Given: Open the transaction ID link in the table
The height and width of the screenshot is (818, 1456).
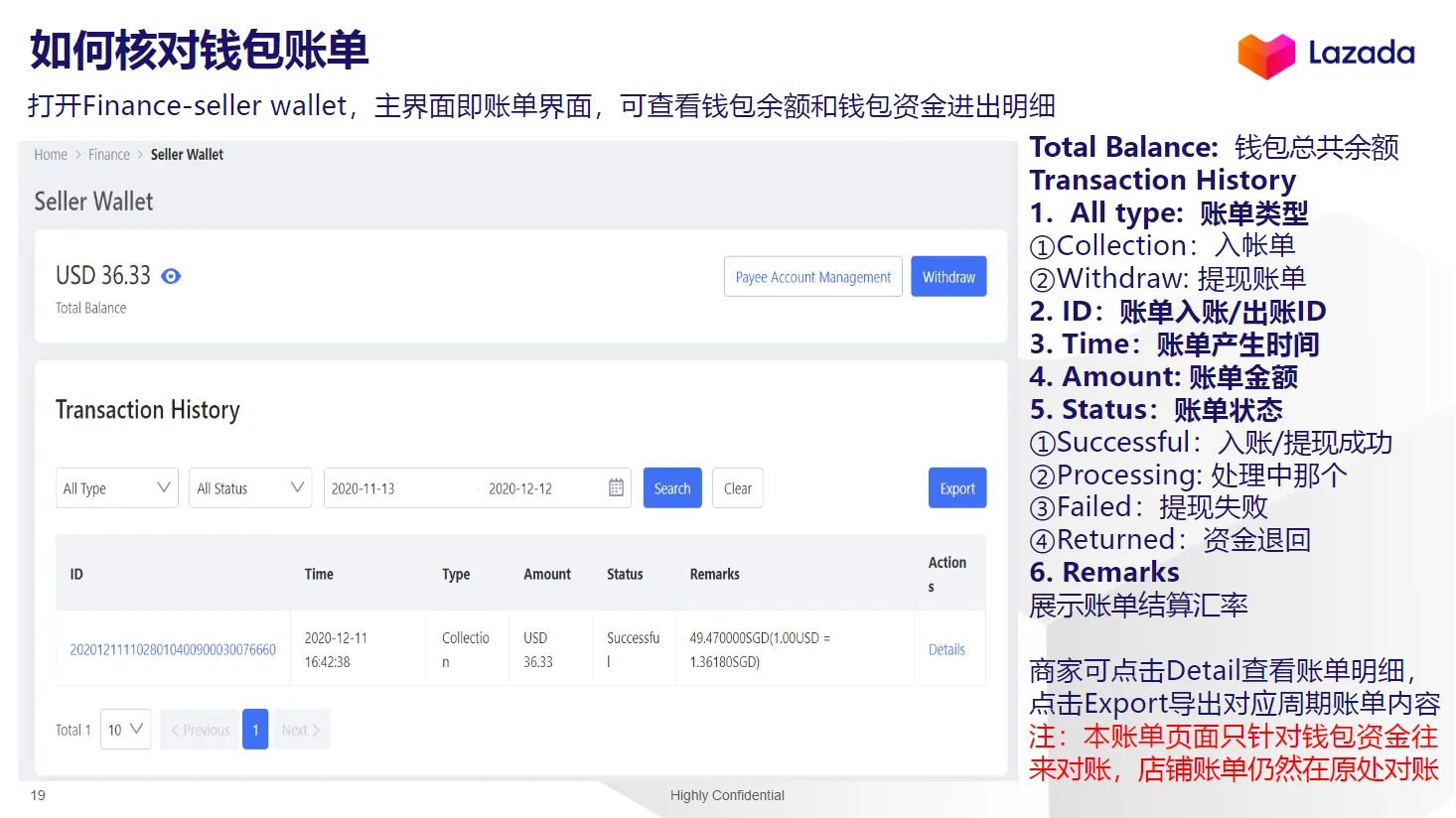Looking at the screenshot, I should 173,648.
